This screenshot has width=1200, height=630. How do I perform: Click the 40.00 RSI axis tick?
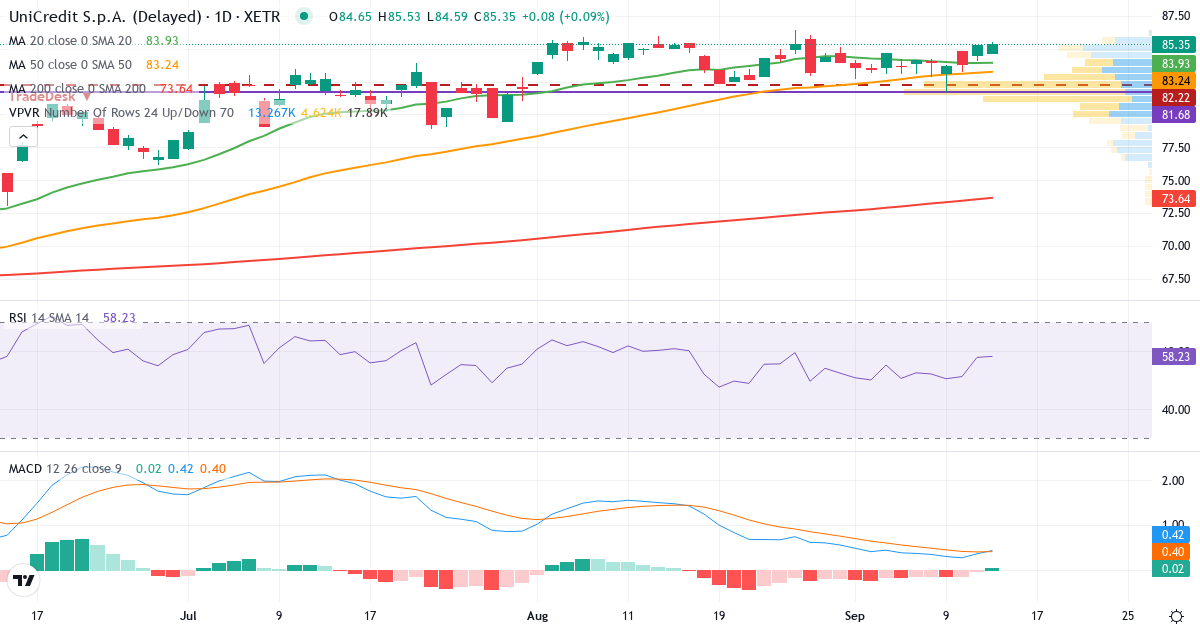coord(1174,410)
